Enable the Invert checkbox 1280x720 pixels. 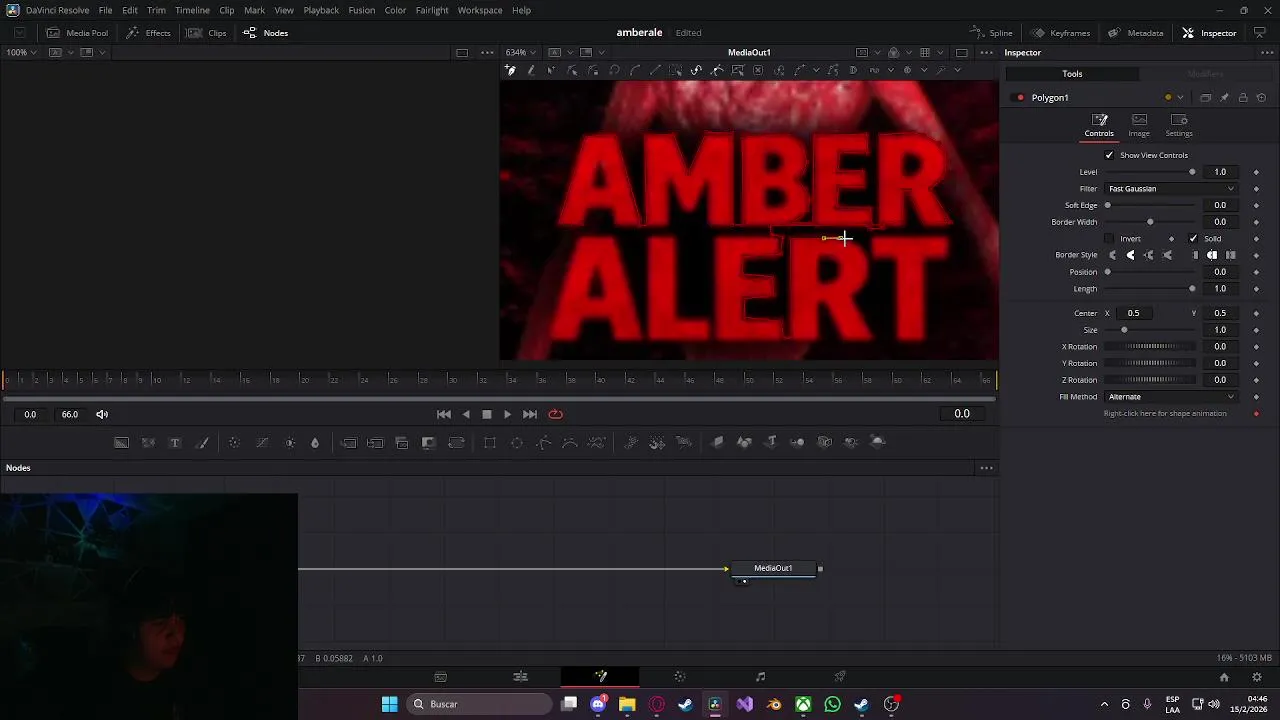pos(1109,239)
